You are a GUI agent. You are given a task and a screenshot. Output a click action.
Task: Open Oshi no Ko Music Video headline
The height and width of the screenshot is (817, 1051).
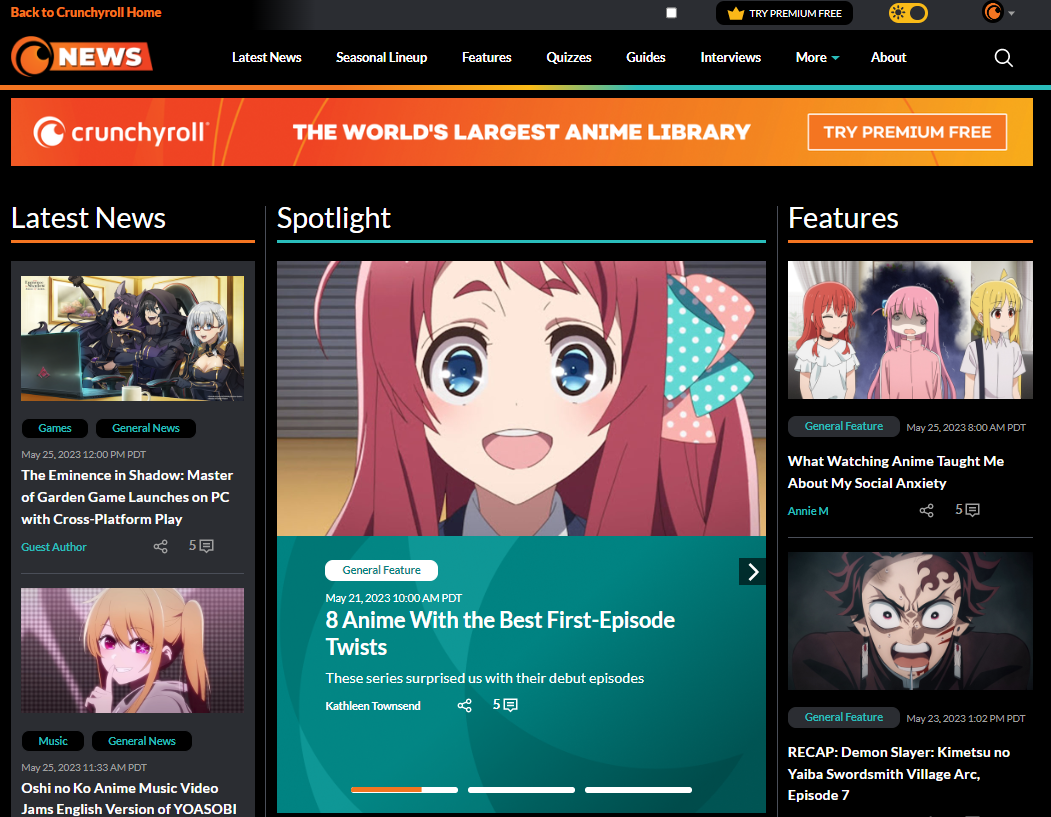pos(129,798)
